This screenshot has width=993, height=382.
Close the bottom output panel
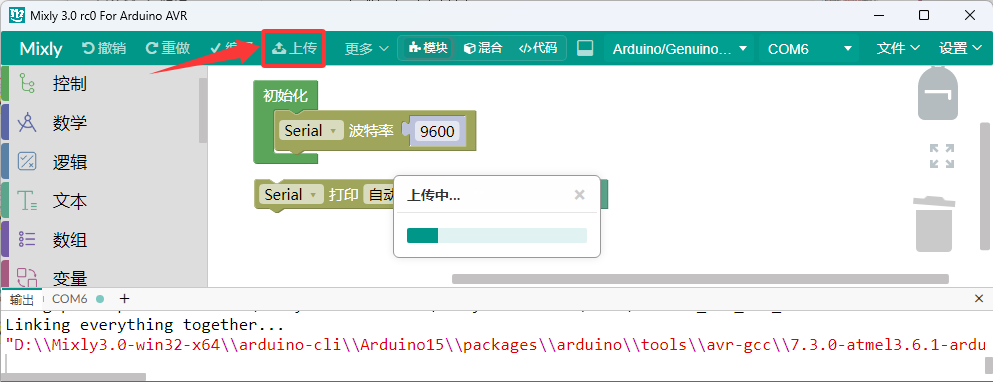pos(980,298)
